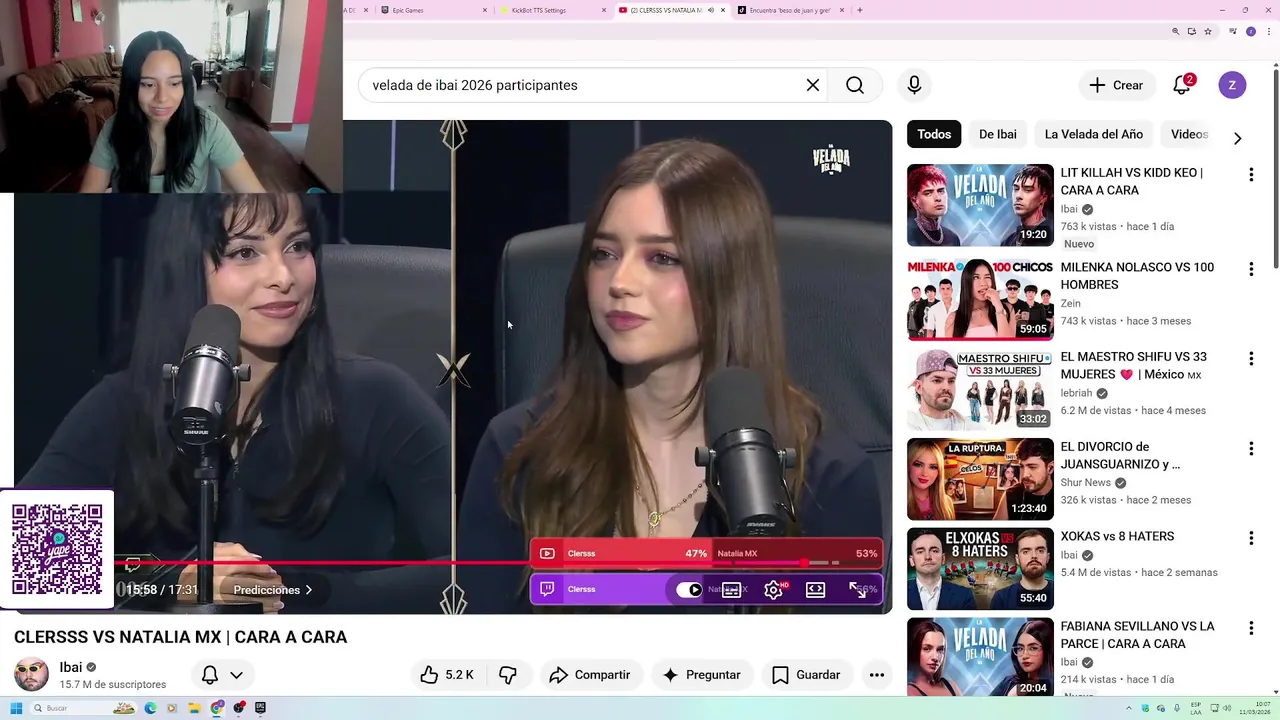Clear the YouTube search box text
Image resolution: width=1280 pixels, height=720 pixels.
point(813,85)
